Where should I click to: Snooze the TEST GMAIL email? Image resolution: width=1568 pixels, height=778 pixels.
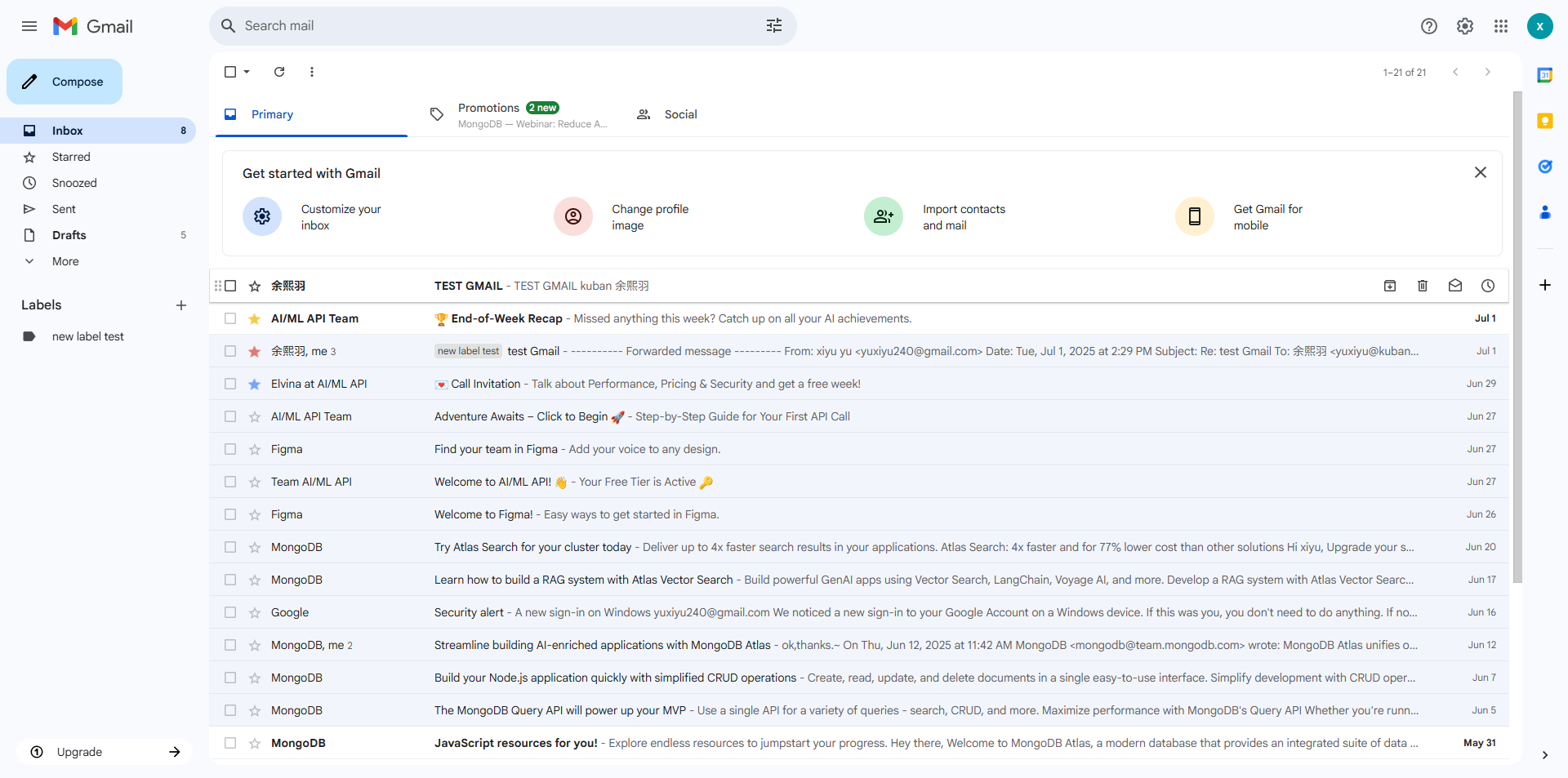pyautogui.click(x=1488, y=286)
